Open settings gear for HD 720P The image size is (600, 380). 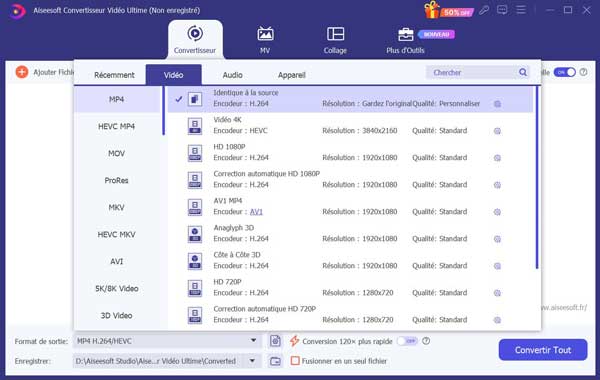click(497, 293)
